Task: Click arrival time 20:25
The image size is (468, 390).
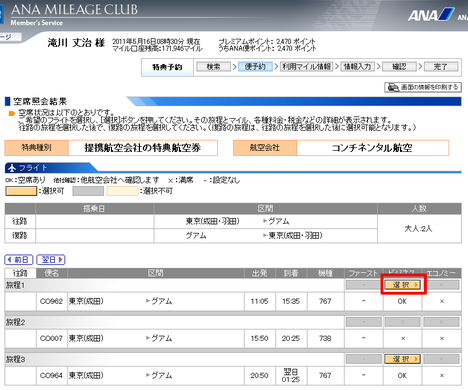Action: (x=291, y=338)
